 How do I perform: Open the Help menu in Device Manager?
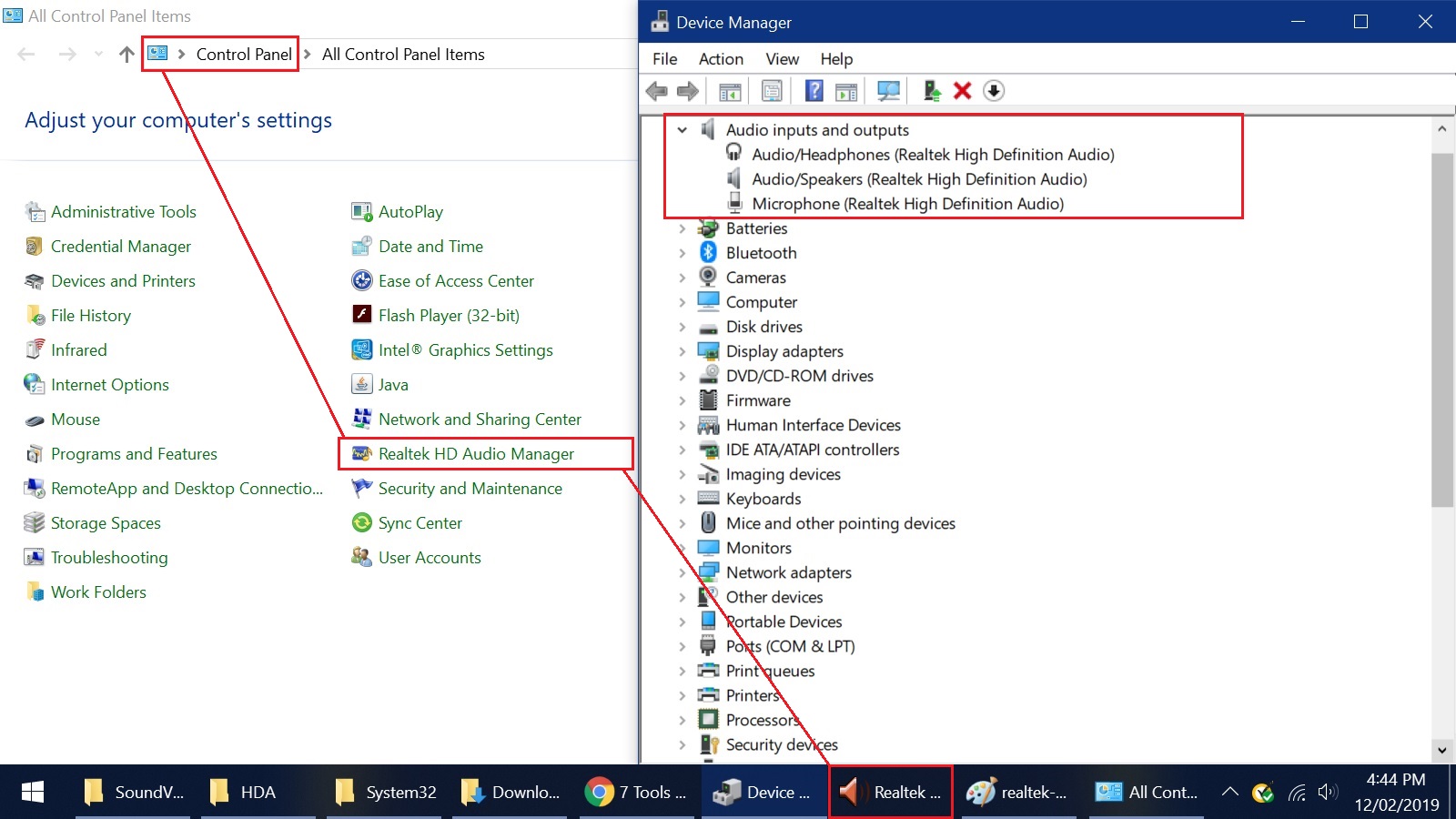(x=836, y=59)
